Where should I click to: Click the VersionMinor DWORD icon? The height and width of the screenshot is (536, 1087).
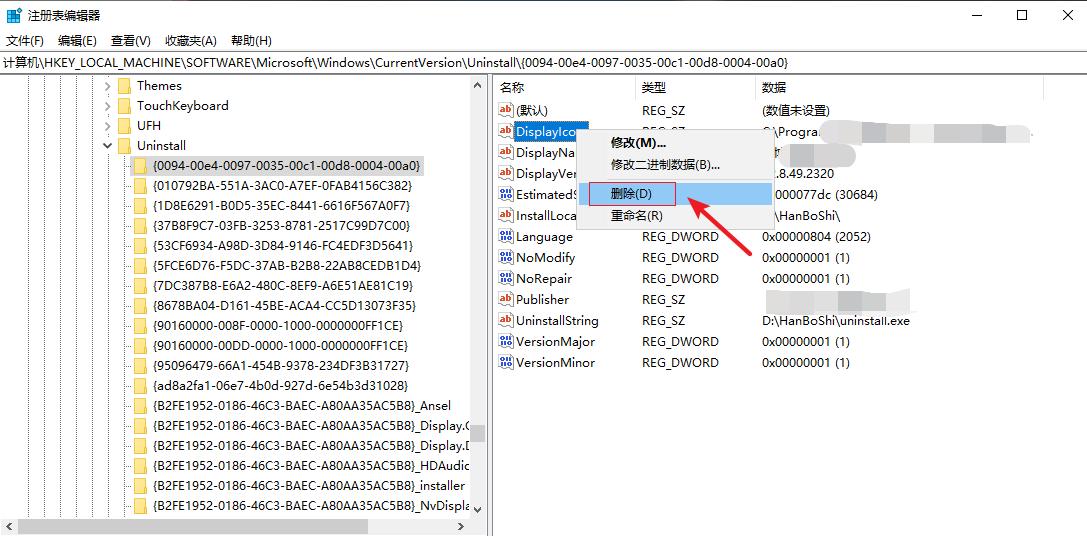click(506, 363)
